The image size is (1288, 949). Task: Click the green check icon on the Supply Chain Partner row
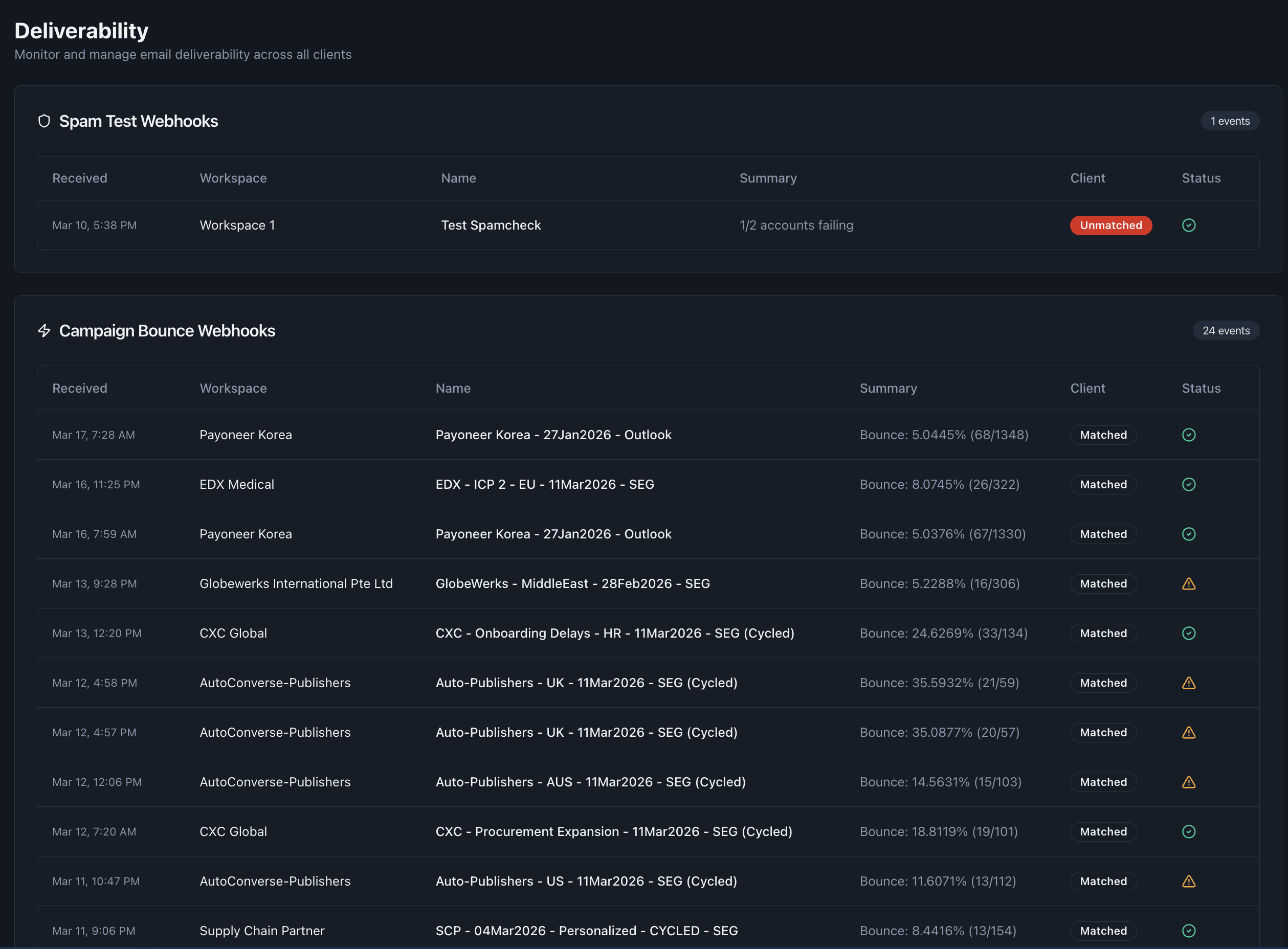(x=1189, y=931)
